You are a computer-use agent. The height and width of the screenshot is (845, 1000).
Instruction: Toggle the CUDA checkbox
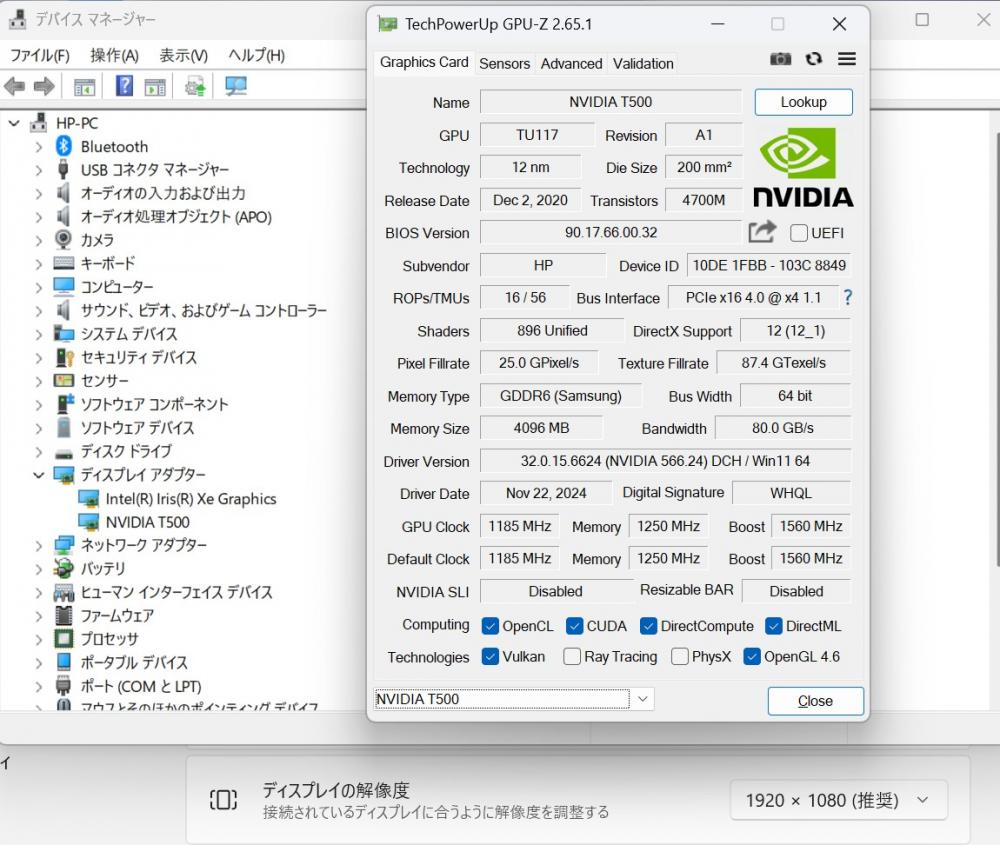pyautogui.click(x=575, y=626)
